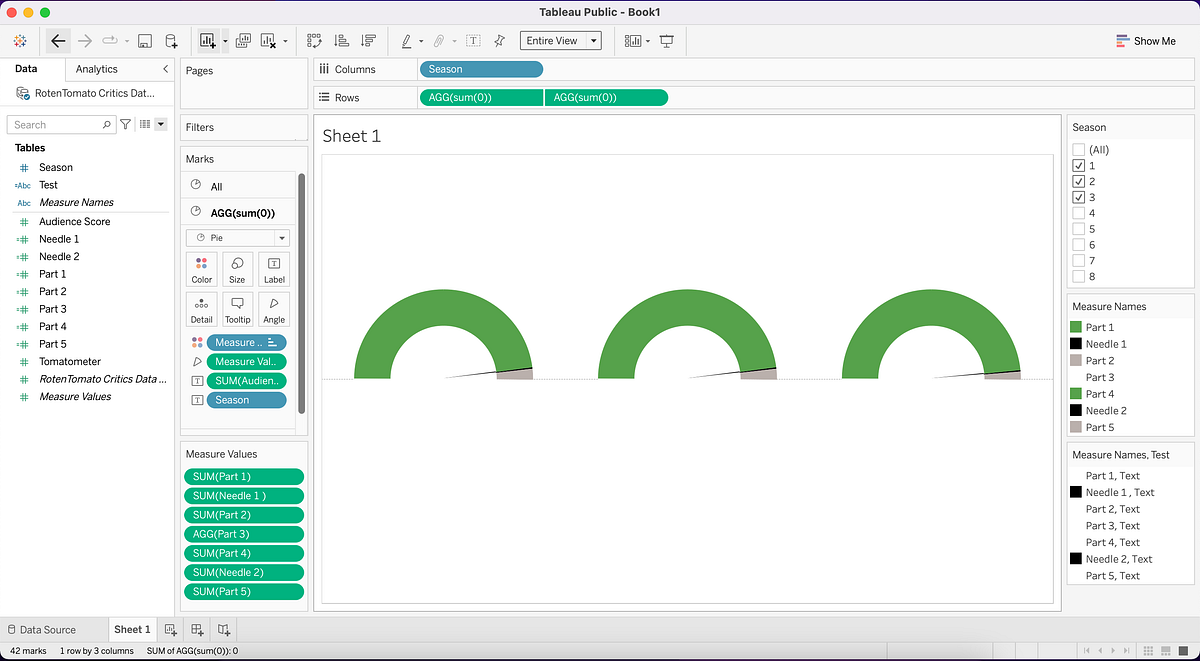The height and width of the screenshot is (661, 1200).
Task: Click the New Worksheet toolbar icon
Action: pos(207,40)
